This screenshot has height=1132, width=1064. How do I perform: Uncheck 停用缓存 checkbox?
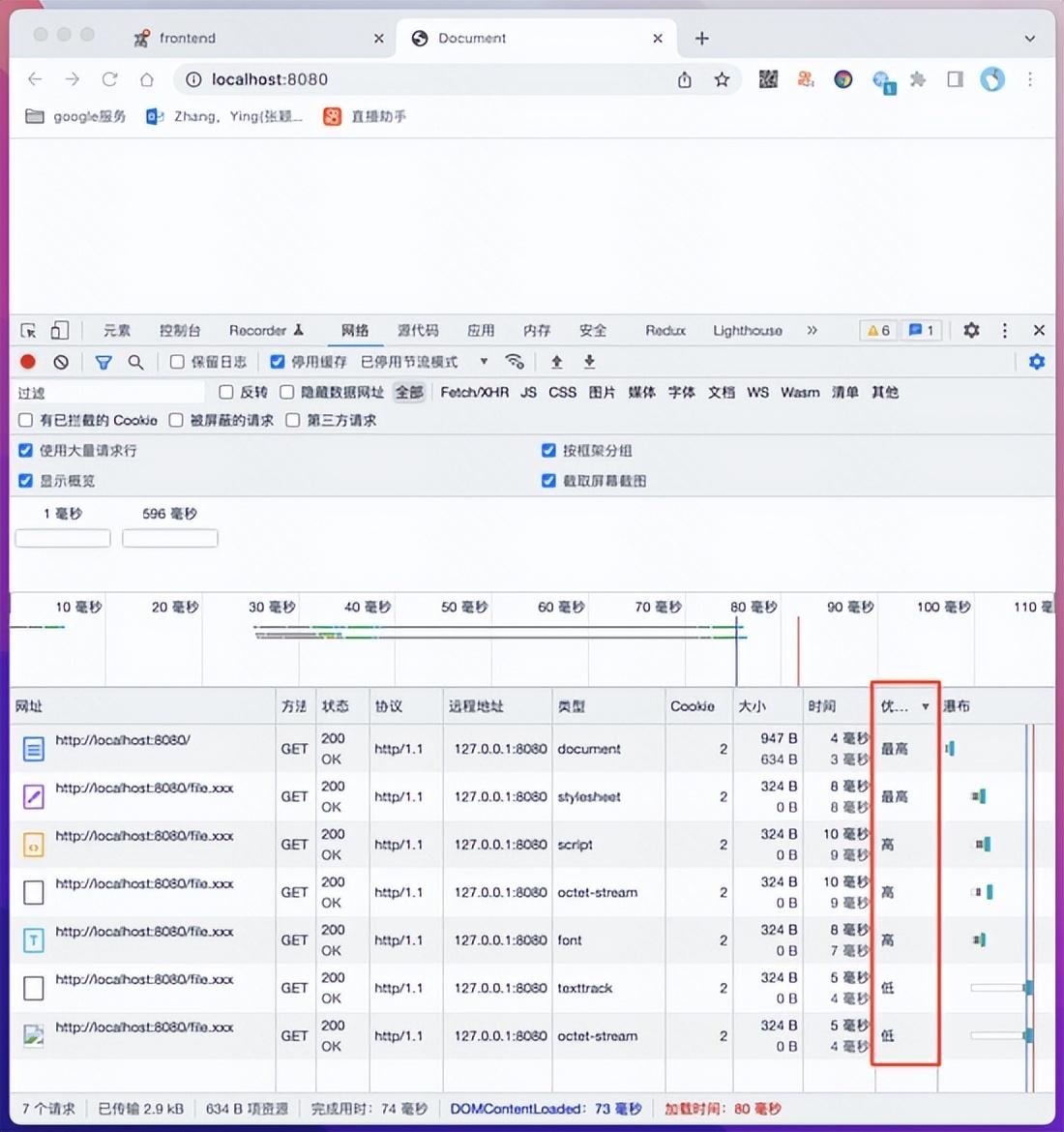(278, 362)
